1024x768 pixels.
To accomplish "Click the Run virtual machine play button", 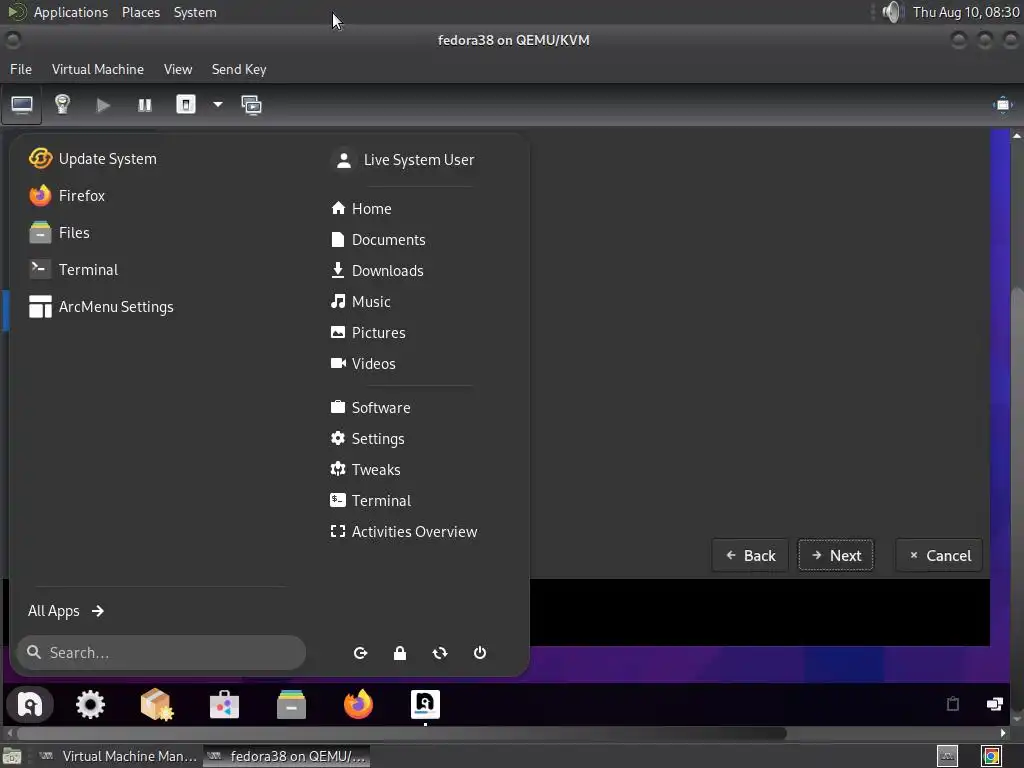I will point(103,105).
